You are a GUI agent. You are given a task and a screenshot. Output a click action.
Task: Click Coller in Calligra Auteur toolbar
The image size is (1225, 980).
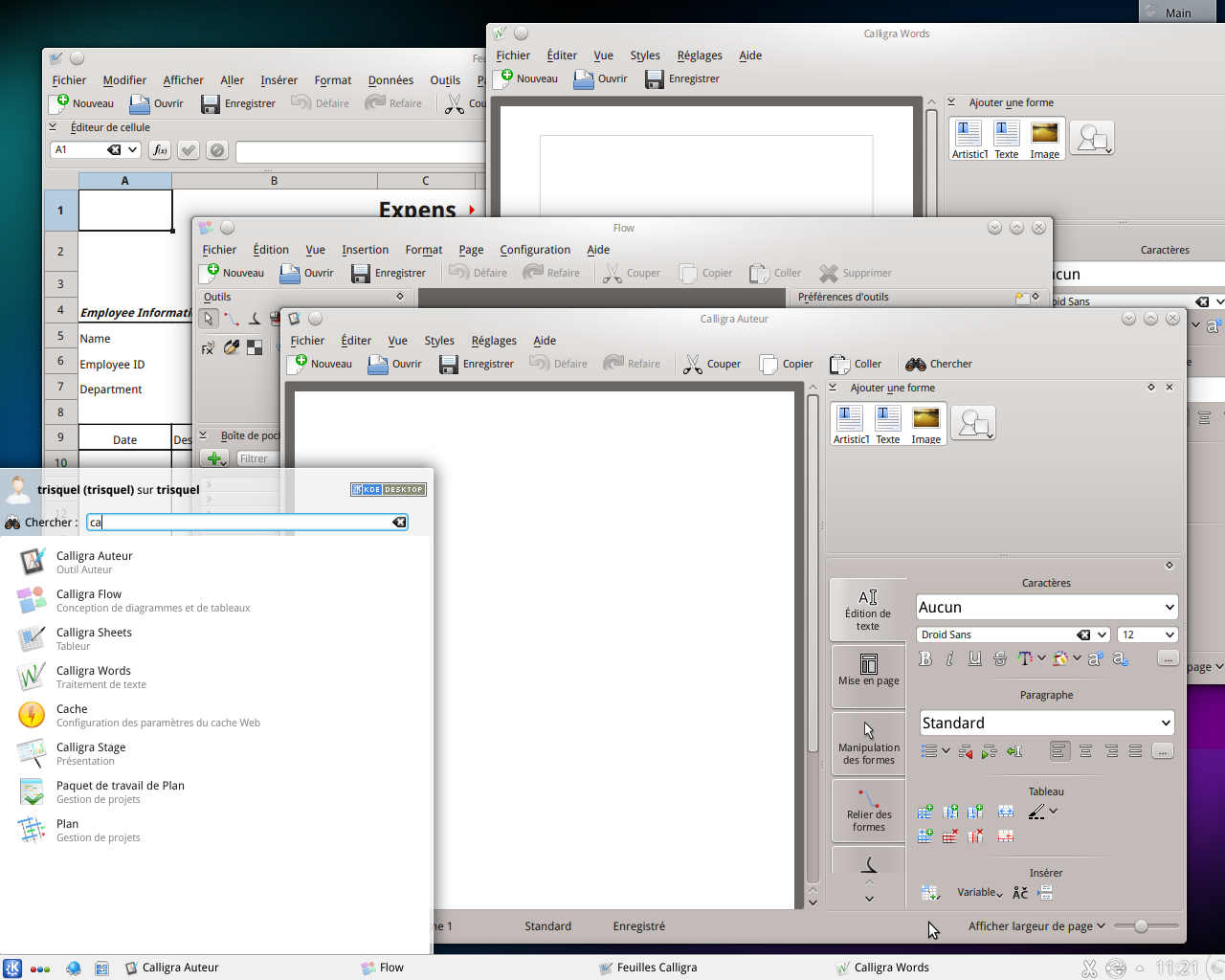[856, 364]
